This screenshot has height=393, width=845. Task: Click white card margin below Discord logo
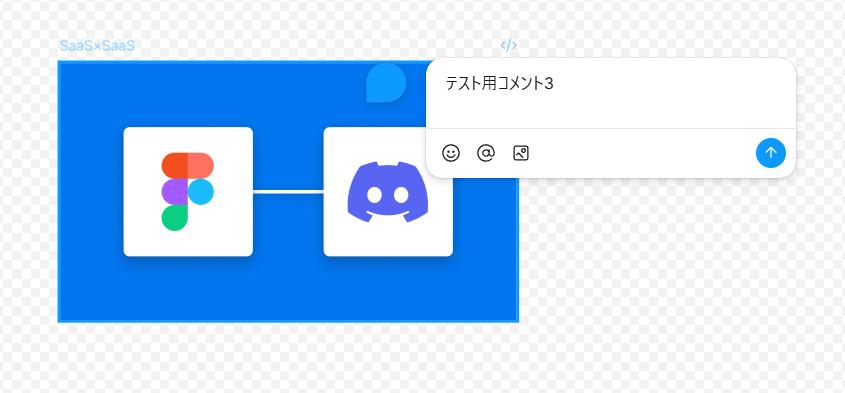pos(388,240)
